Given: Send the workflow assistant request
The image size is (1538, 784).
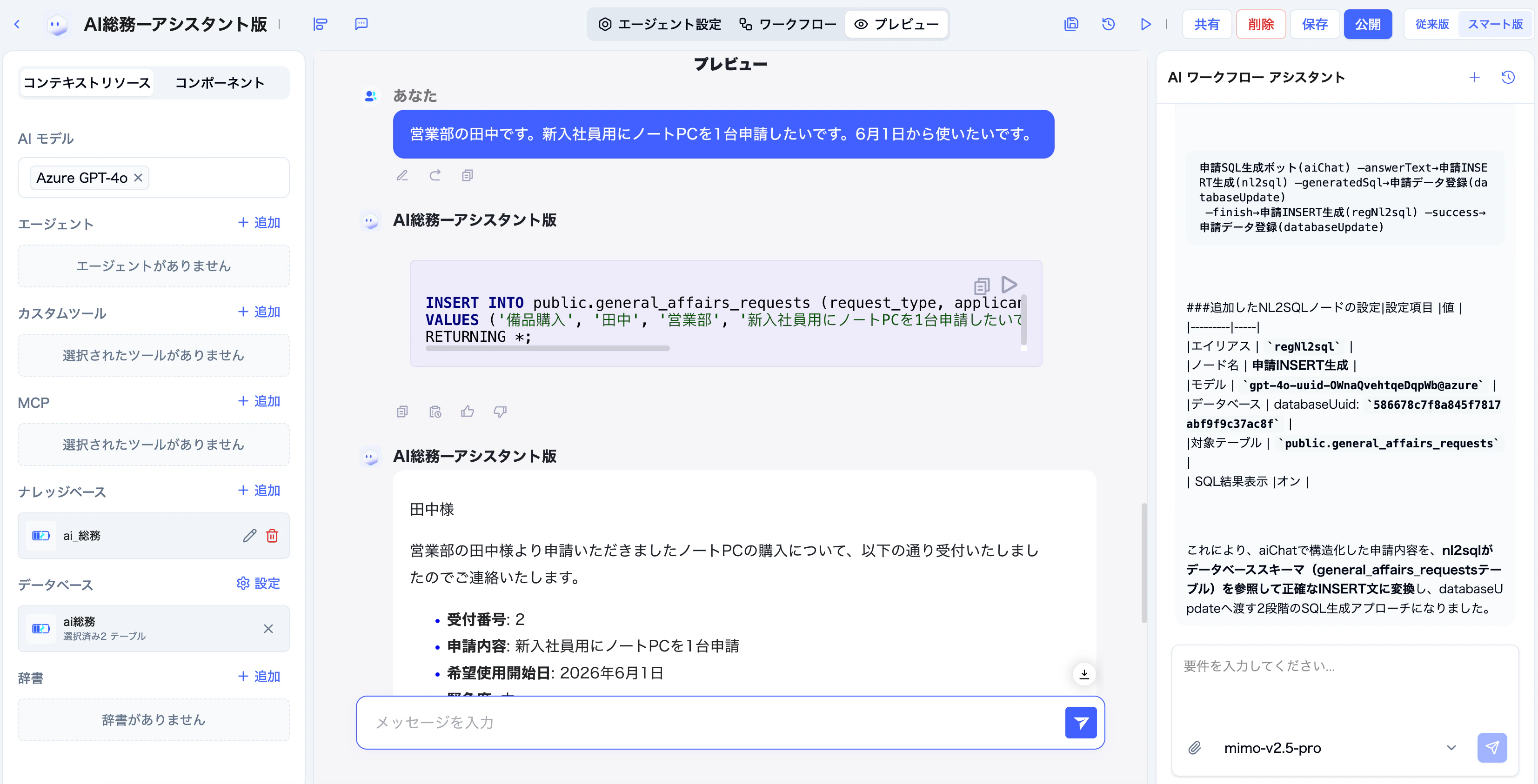Looking at the screenshot, I should tap(1492, 748).
